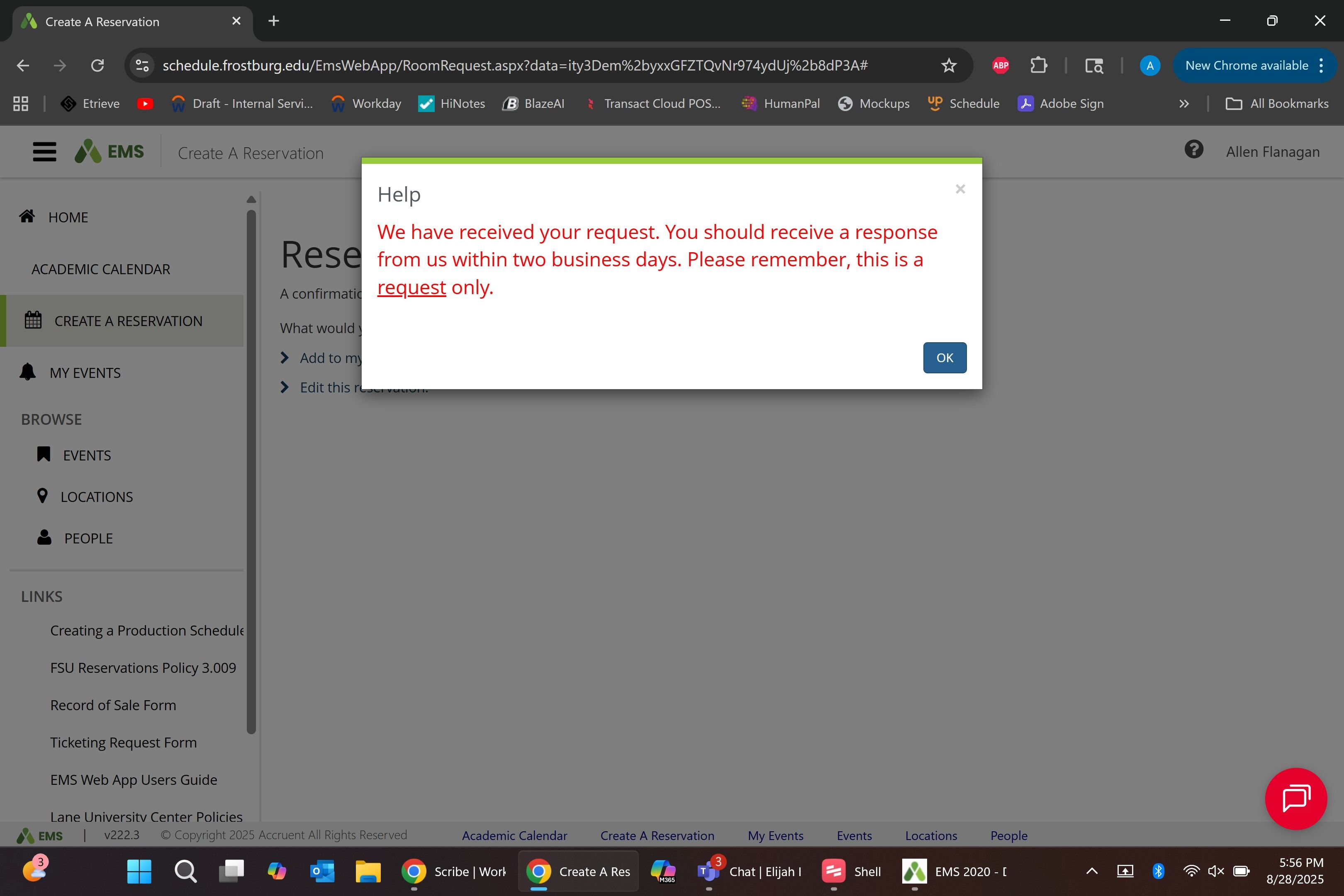Close the Help dialog with X
The height and width of the screenshot is (896, 1344).
tap(960, 189)
